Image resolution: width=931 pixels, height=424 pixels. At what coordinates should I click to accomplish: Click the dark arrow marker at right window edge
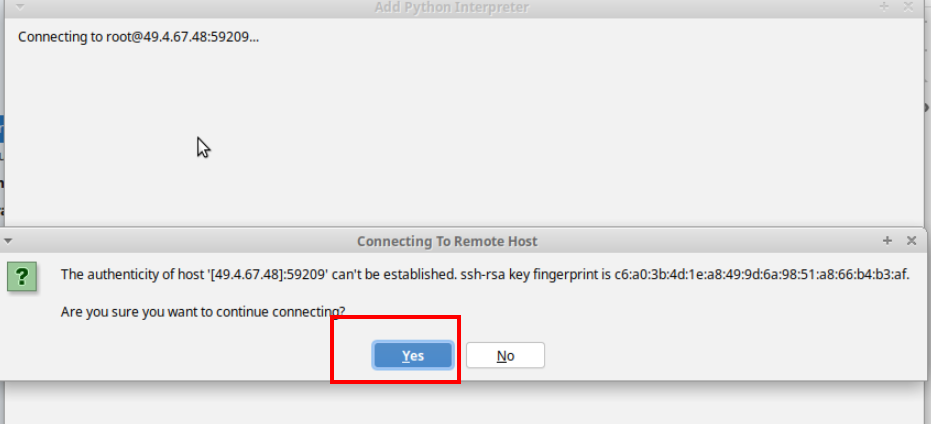(927, 107)
